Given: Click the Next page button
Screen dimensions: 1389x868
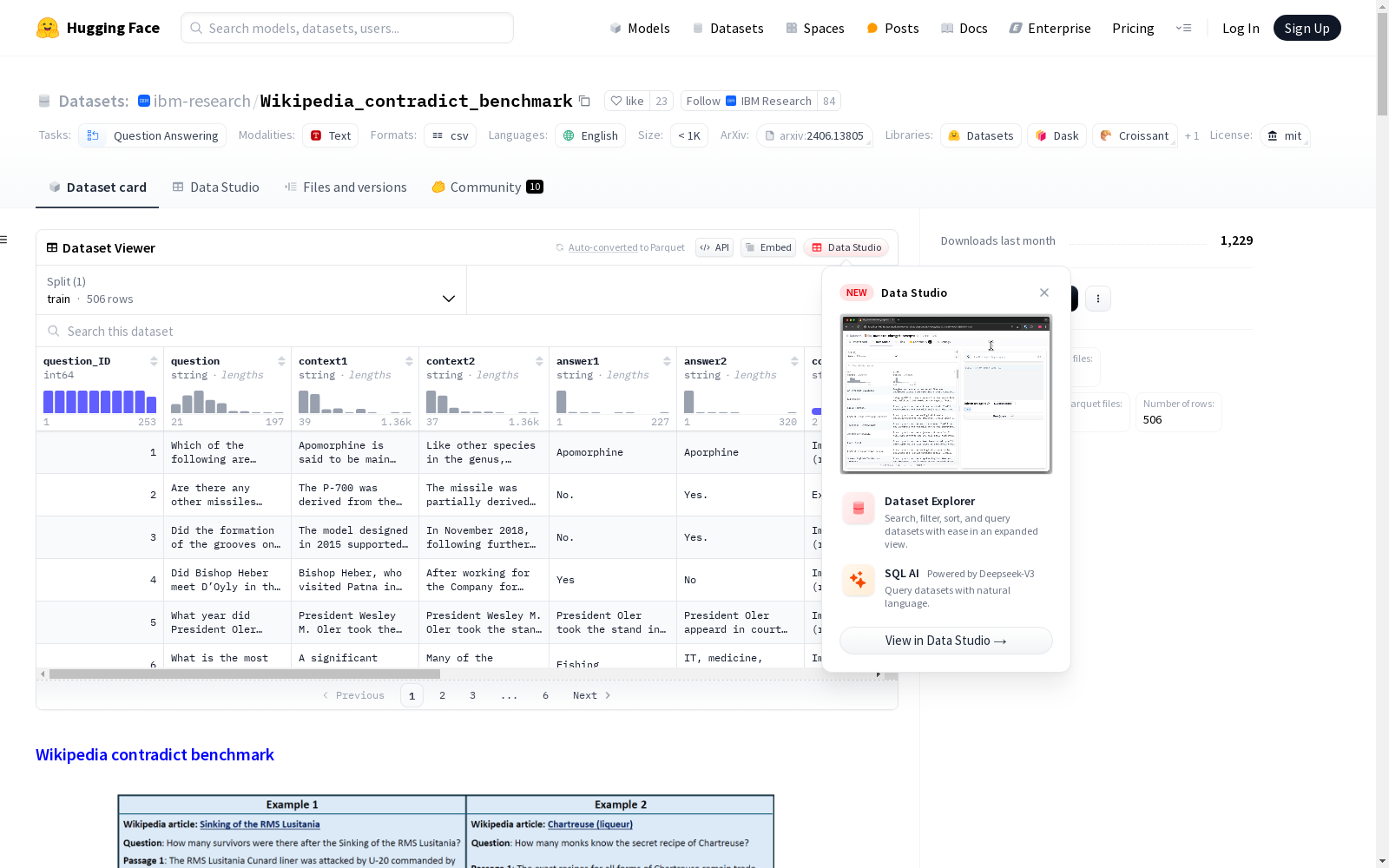Looking at the screenshot, I should click(x=591, y=695).
